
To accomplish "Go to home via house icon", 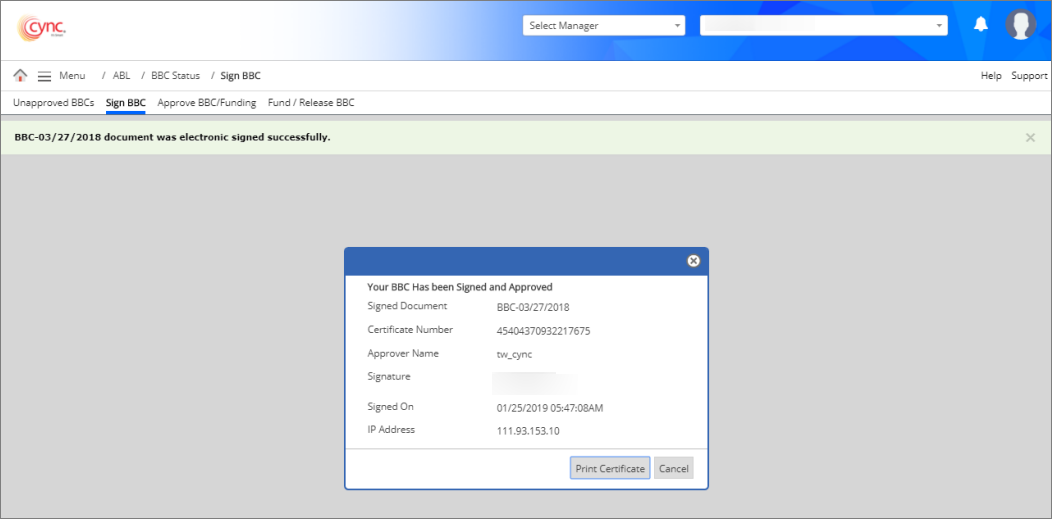I will point(20,76).
